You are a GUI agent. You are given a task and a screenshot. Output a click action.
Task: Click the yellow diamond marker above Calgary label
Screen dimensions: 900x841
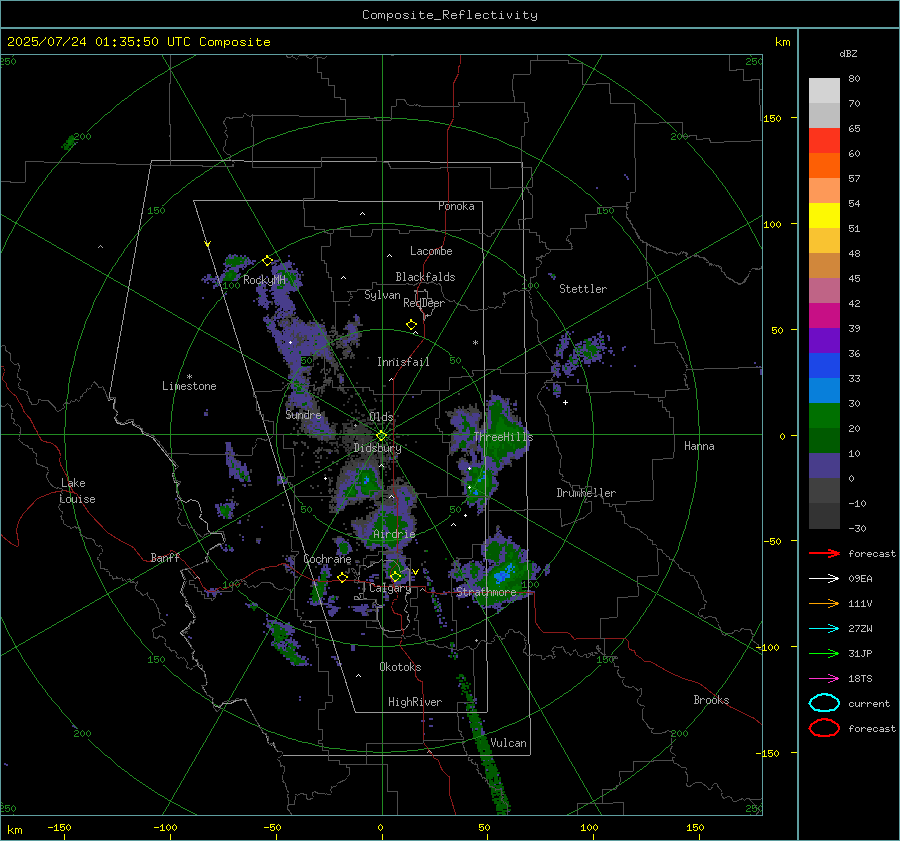(395, 576)
